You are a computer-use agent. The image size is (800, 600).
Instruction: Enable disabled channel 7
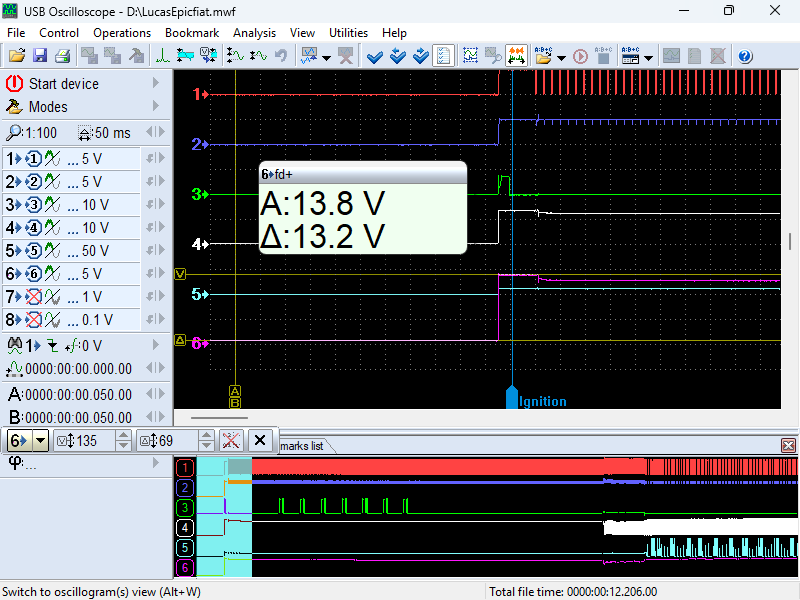point(33,297)
